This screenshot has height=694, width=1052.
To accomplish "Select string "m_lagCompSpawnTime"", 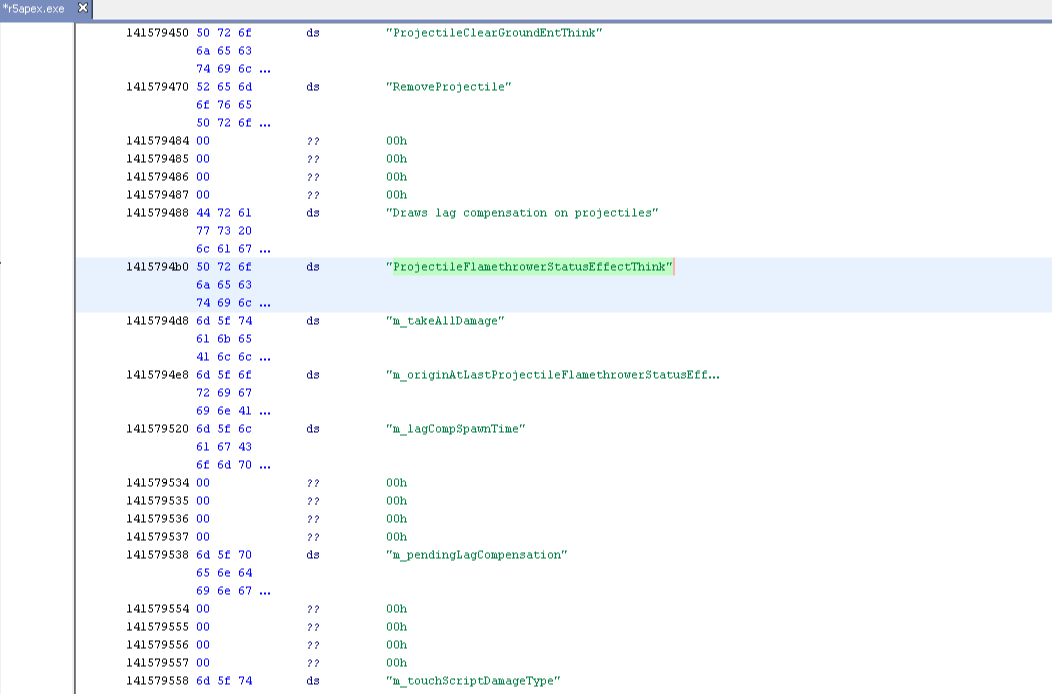I will (x=456, y=429).
